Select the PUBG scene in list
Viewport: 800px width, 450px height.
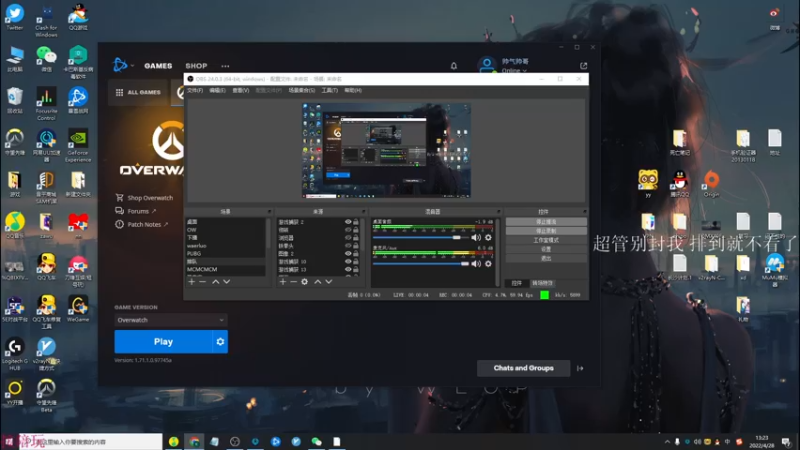pos(226,254)
